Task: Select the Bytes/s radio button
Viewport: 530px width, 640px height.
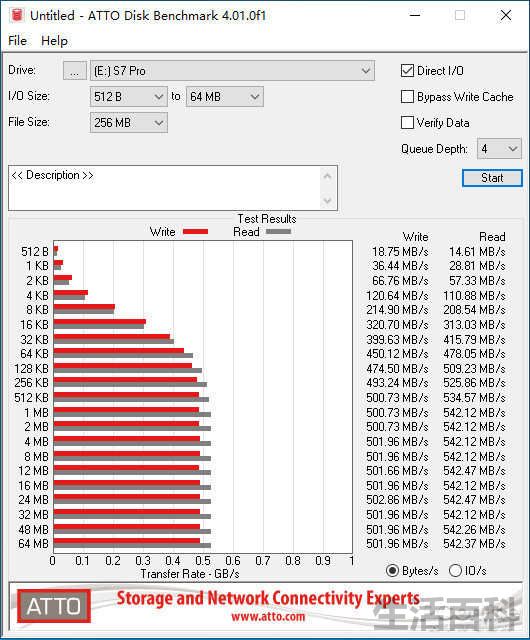Action: coord(392,570)
